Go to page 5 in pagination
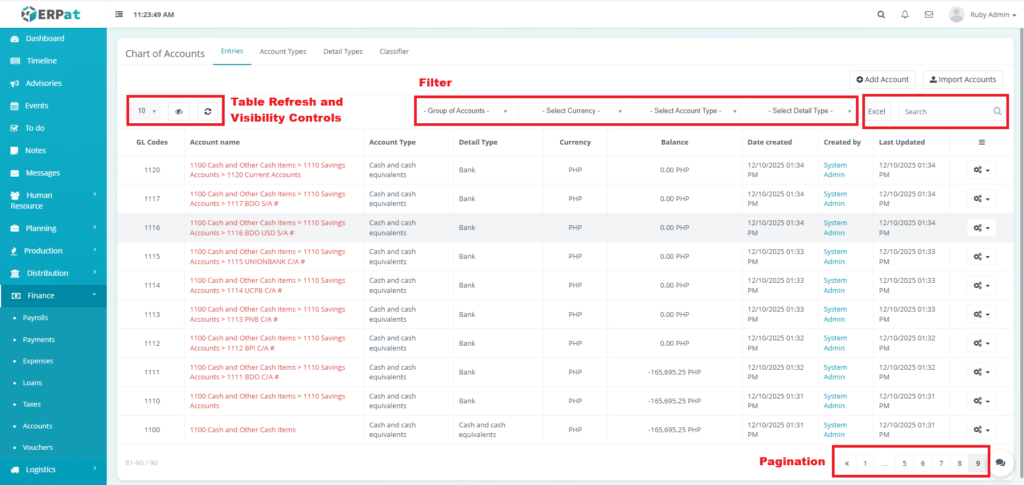 pyautogui.click(x=904, y=463)
